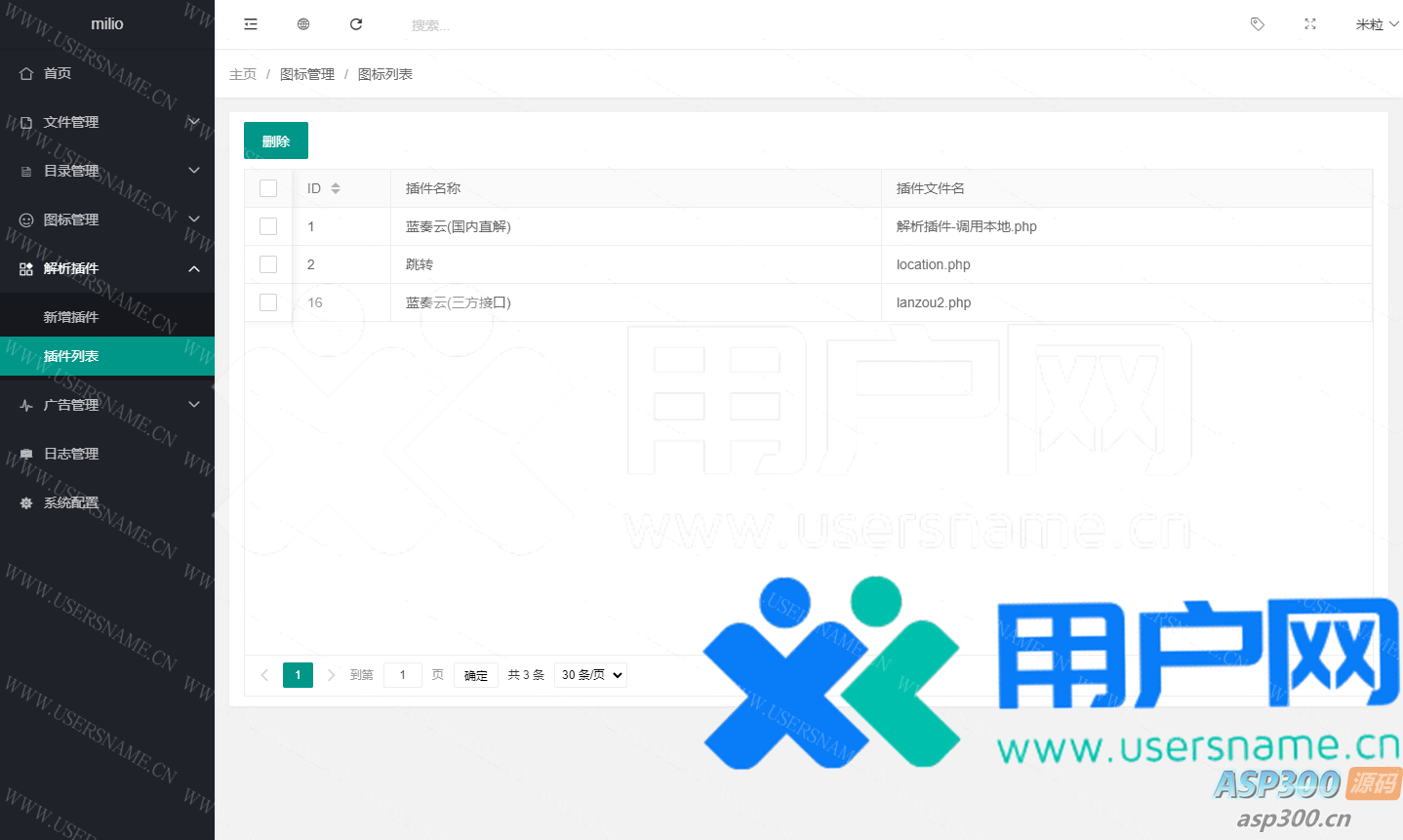Click the page number jump input field
Screen dimensions: 1403x840
403,675
